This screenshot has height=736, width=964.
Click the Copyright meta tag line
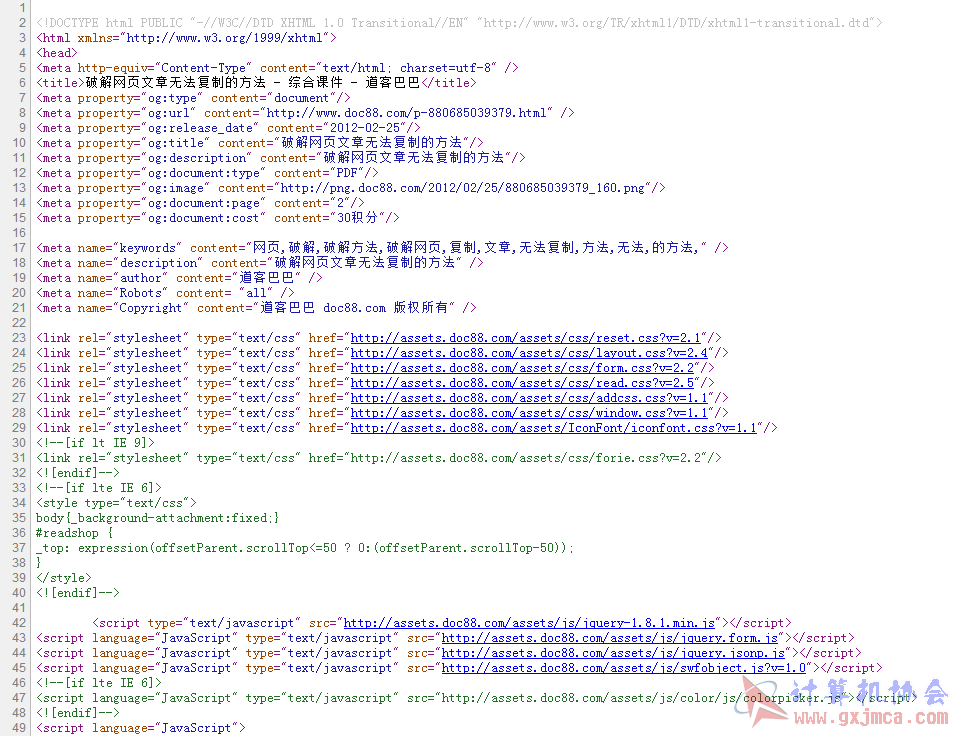(x=256, y=308)
